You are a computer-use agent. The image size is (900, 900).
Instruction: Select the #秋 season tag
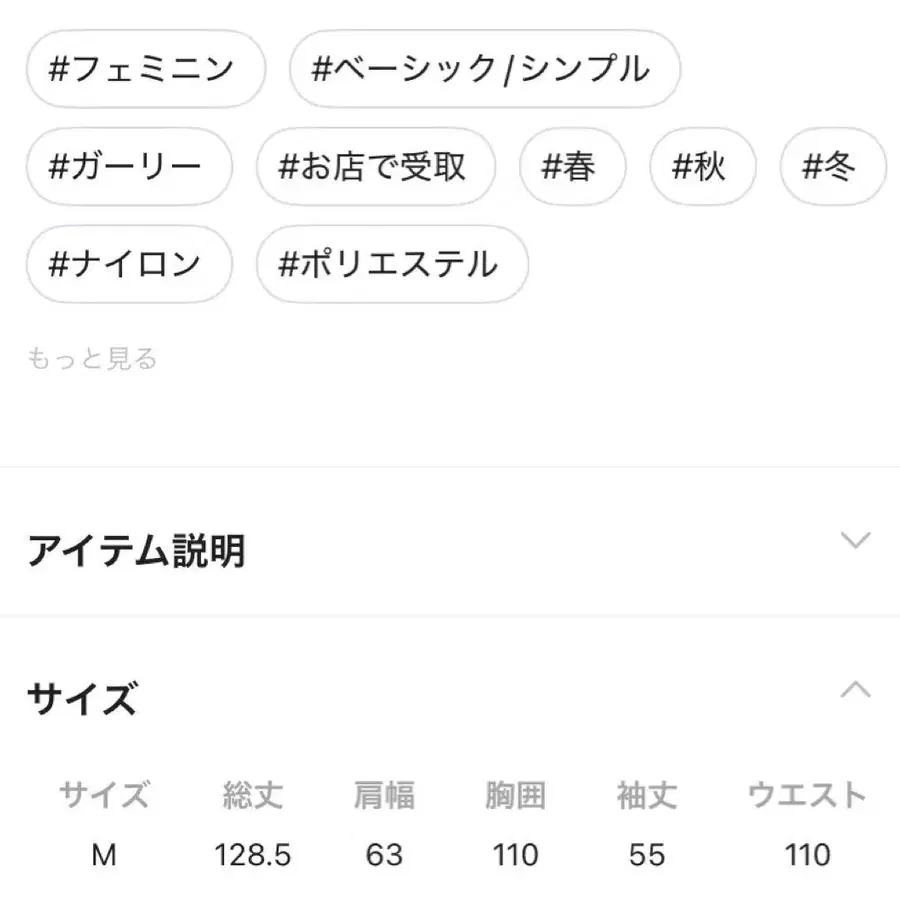(x=703, y=167)
